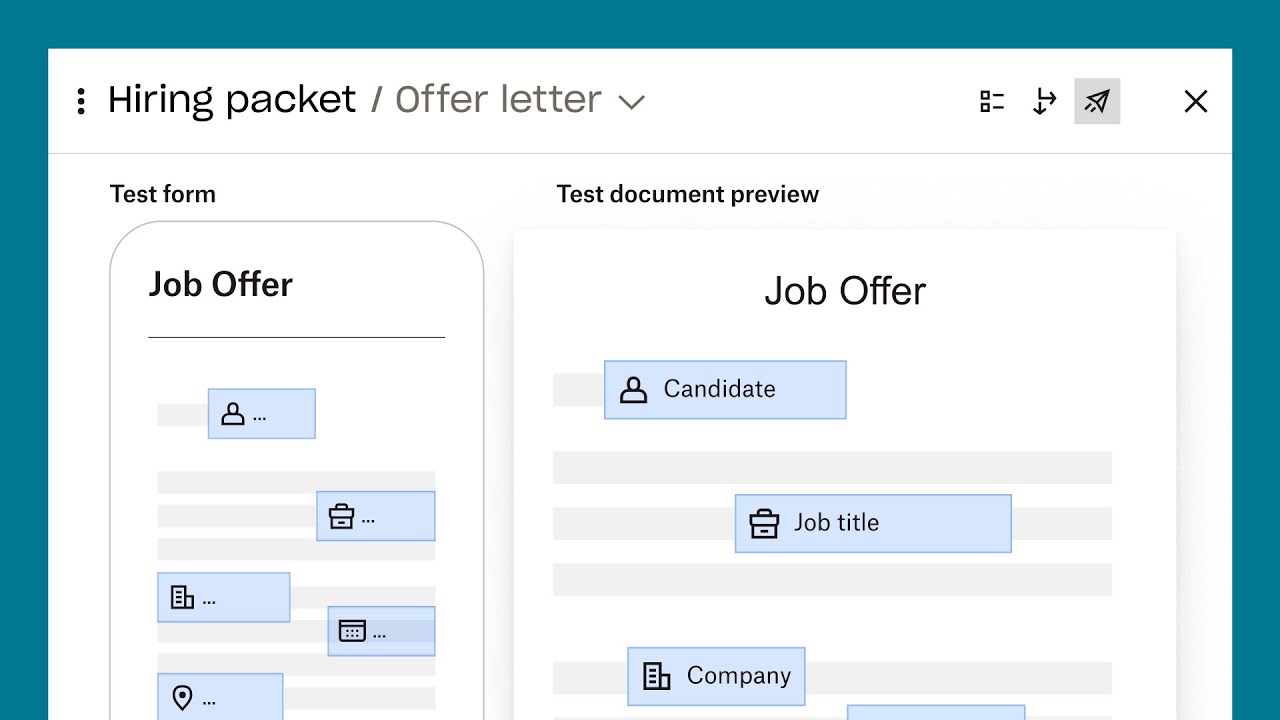
Task: Select the Candidate field in preview
Action: (725, 390)
